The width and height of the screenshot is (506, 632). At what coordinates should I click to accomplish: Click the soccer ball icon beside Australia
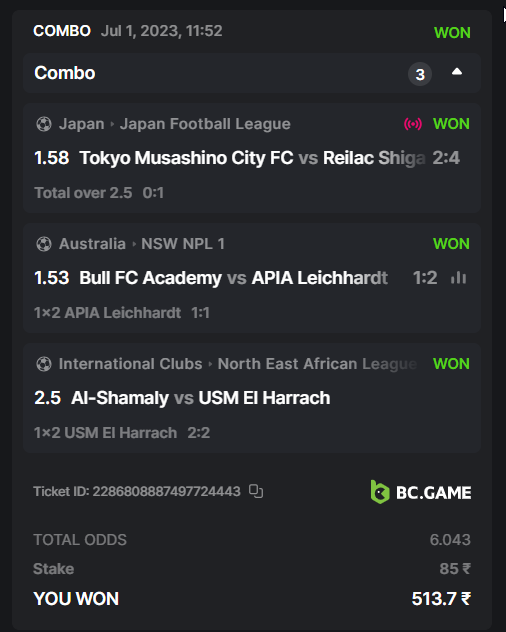click(x=44, y=244)
